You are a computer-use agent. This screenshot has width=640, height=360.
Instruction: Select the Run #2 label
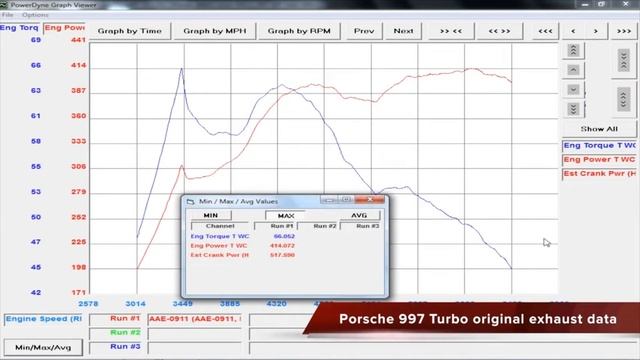click(115, 333)
